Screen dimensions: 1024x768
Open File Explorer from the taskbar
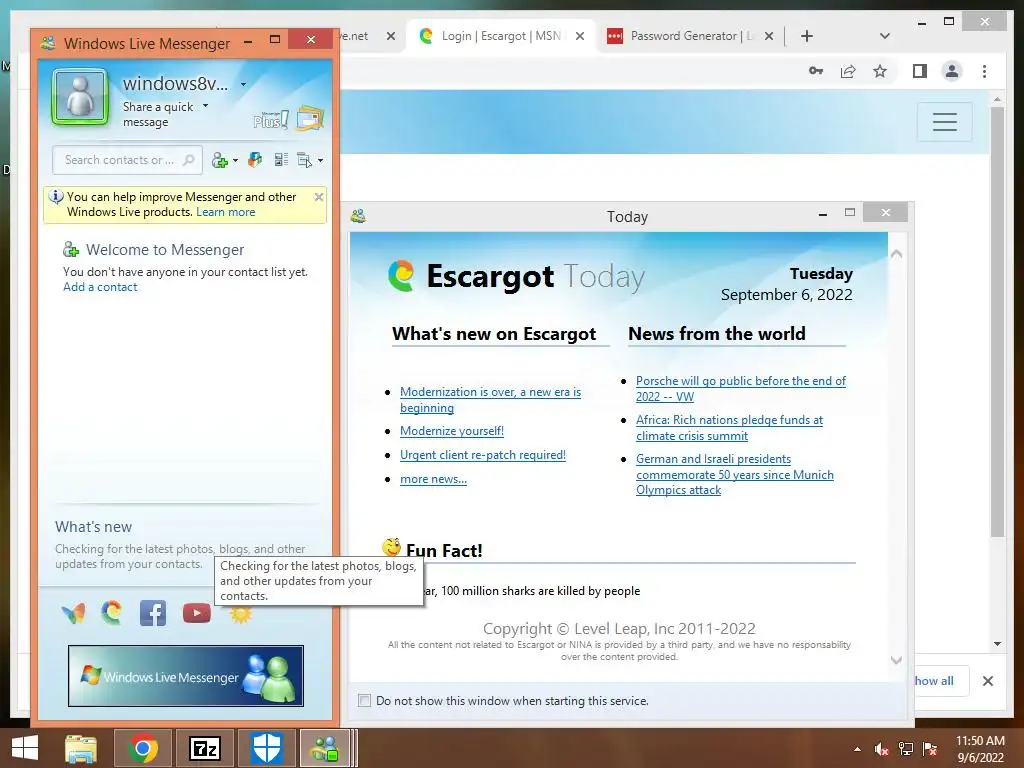(x=81, y=748)
